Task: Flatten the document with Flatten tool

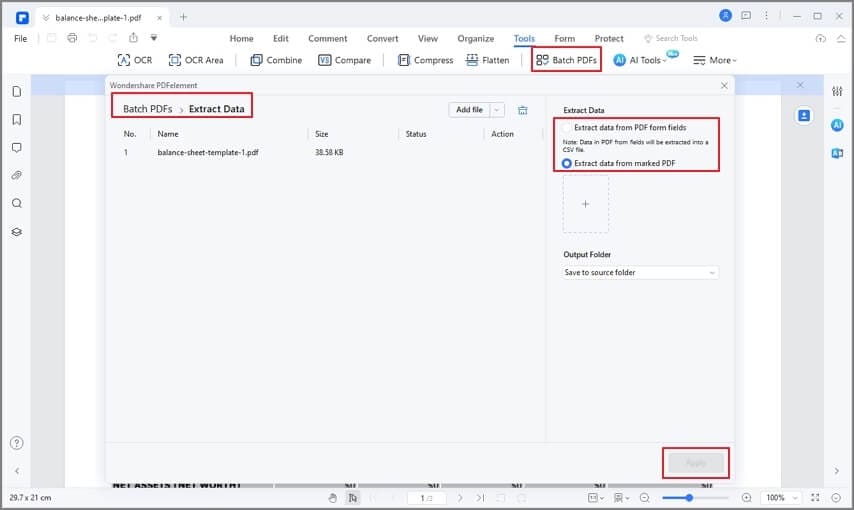Action: (487, 60)
